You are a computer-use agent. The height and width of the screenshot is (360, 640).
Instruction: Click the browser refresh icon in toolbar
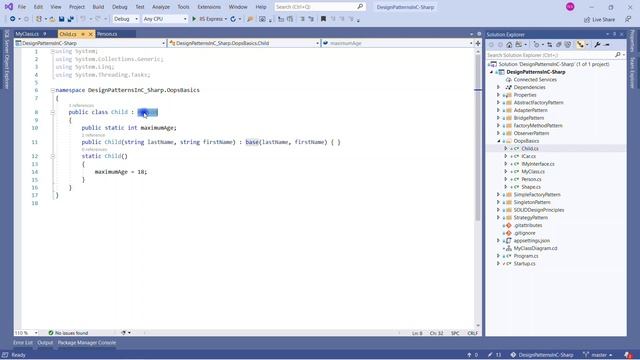pos(233,19)
